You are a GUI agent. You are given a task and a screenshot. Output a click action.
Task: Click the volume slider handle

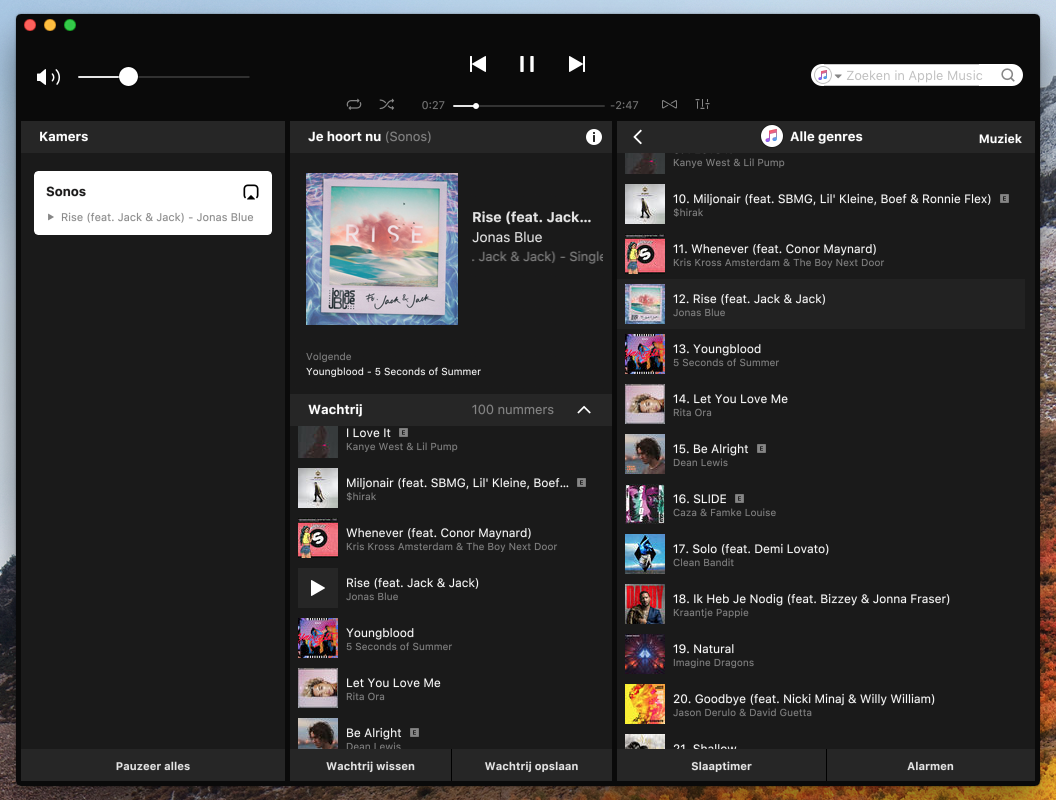pyautogui.click(x=128, y=77)
